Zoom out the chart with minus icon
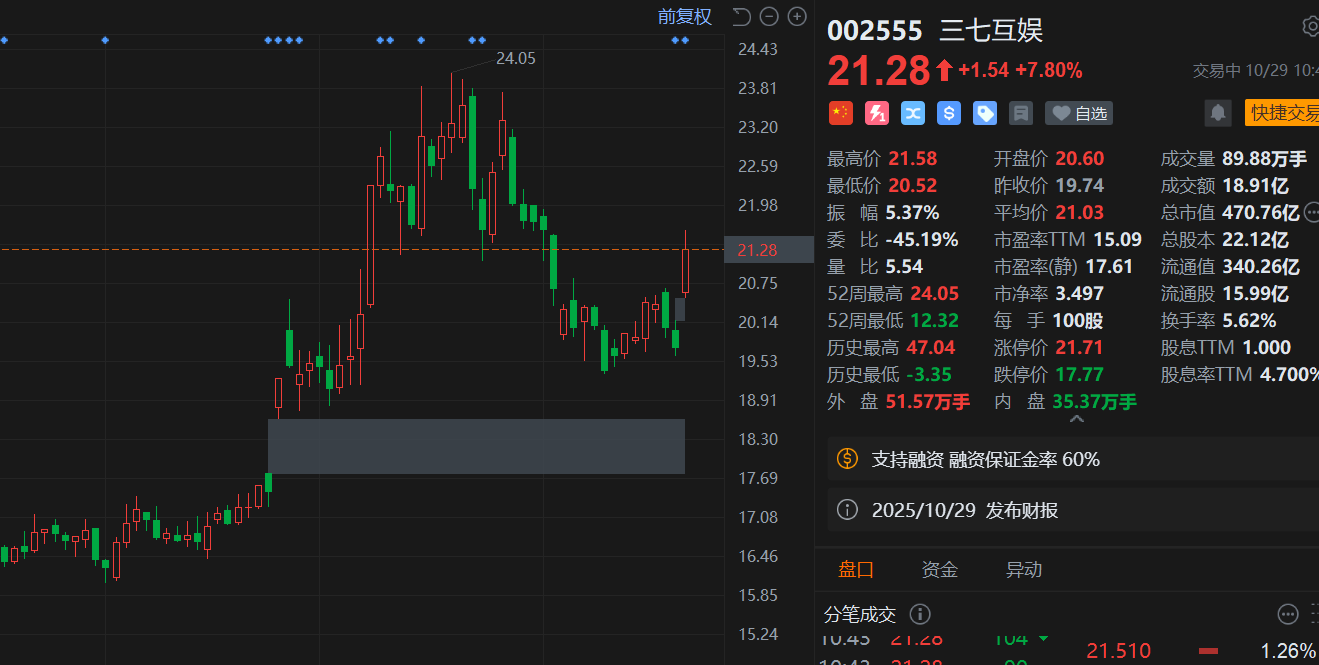Viewport: 1319px width, 665px height. [x=769, y=16]
